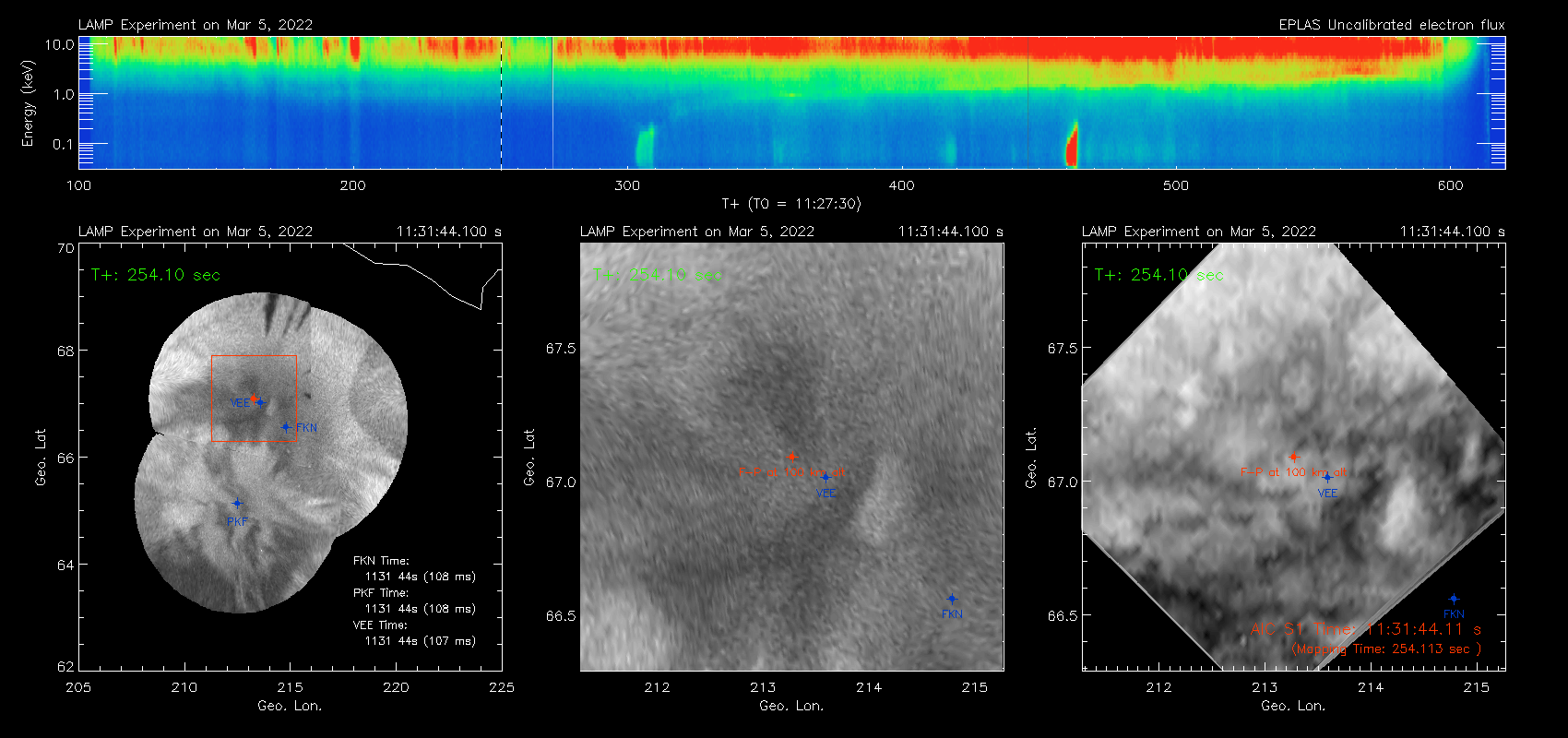Click the timestamp '11:31:44.100 s' above left map
The image size is (1568, 738).
click(449, 232)
